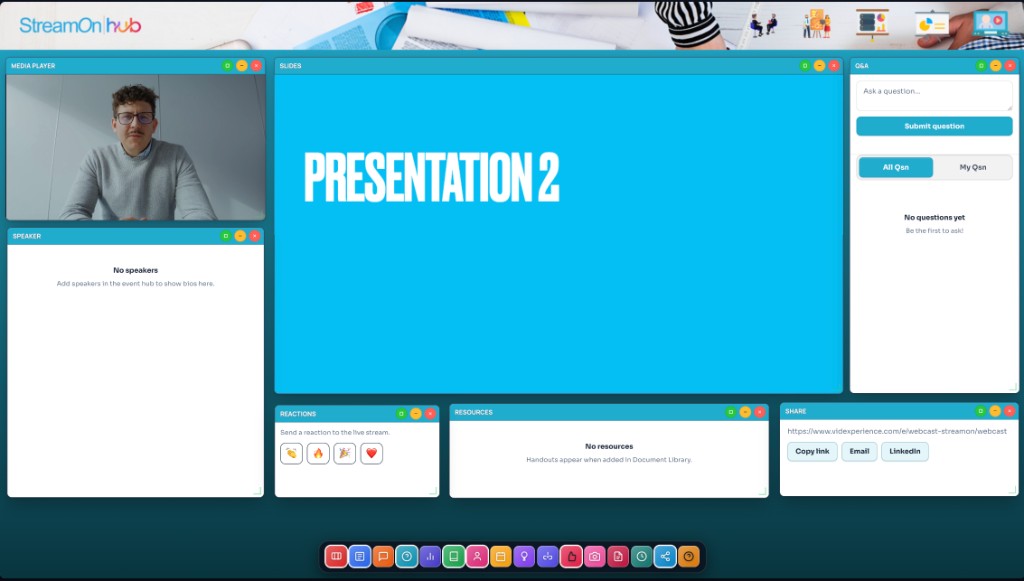Click the "No questions yet" message
Screen dimensions: 1024x581
(934, 217)
